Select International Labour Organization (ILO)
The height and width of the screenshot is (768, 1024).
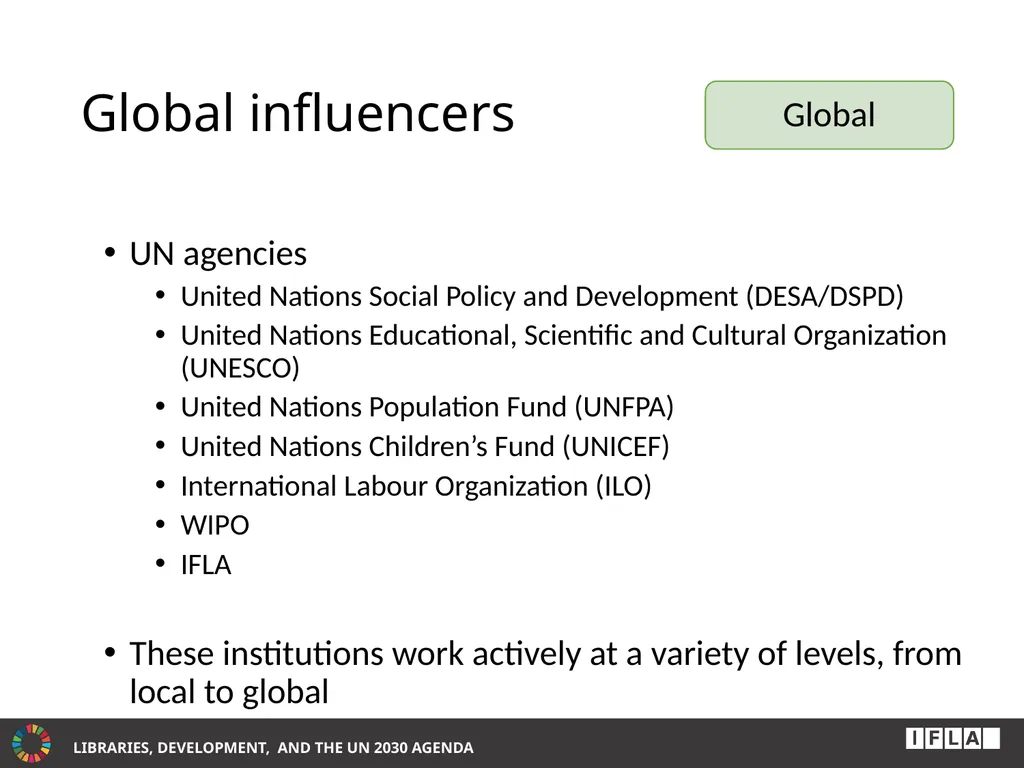pyautogui.click(x=416, y=486)
